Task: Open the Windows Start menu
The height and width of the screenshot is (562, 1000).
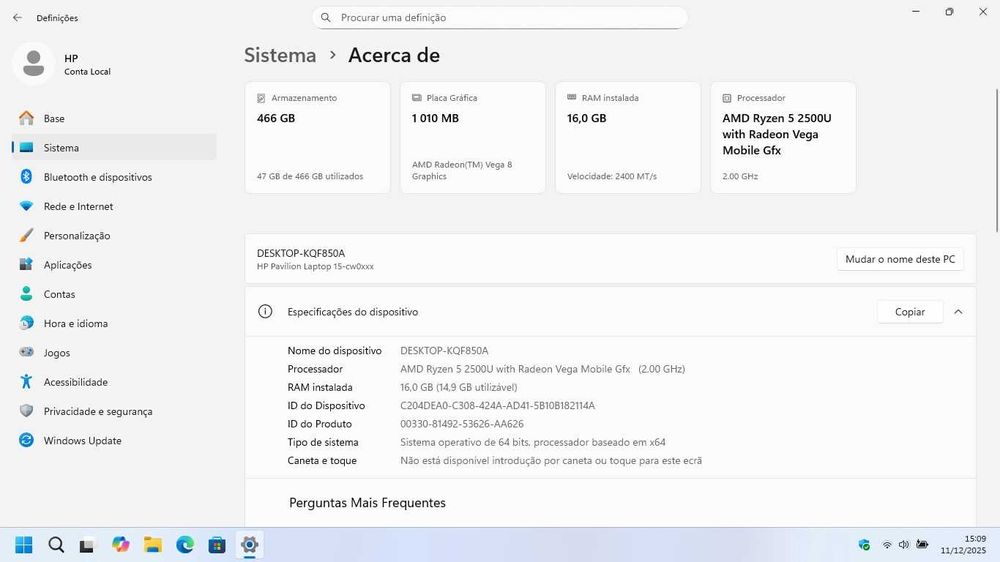Action: tap(24, 545)
